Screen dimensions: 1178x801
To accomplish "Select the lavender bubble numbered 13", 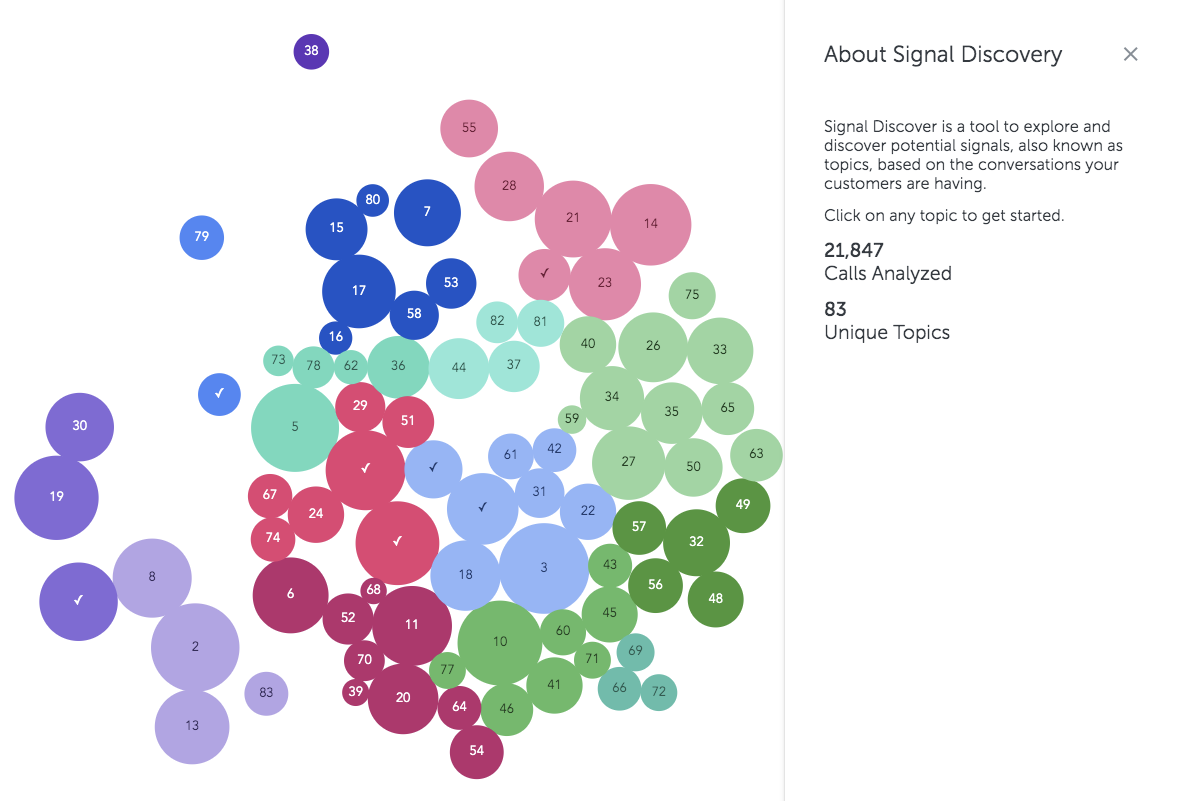I will pos(192,727).
